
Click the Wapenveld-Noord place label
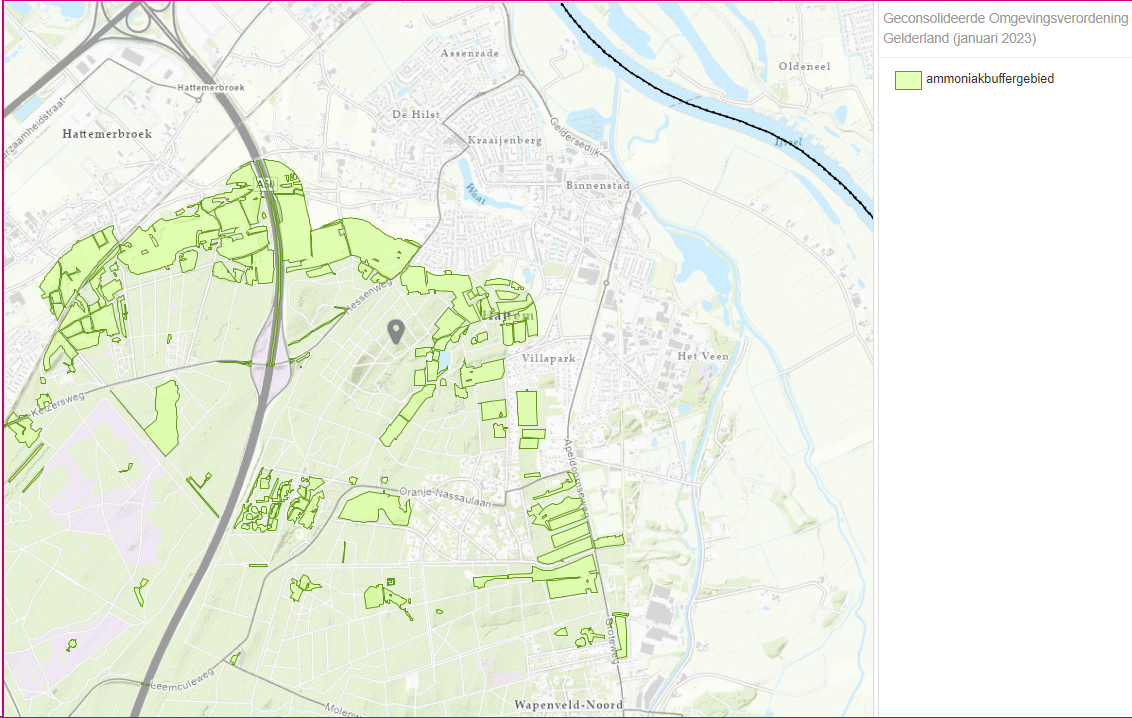568,705
